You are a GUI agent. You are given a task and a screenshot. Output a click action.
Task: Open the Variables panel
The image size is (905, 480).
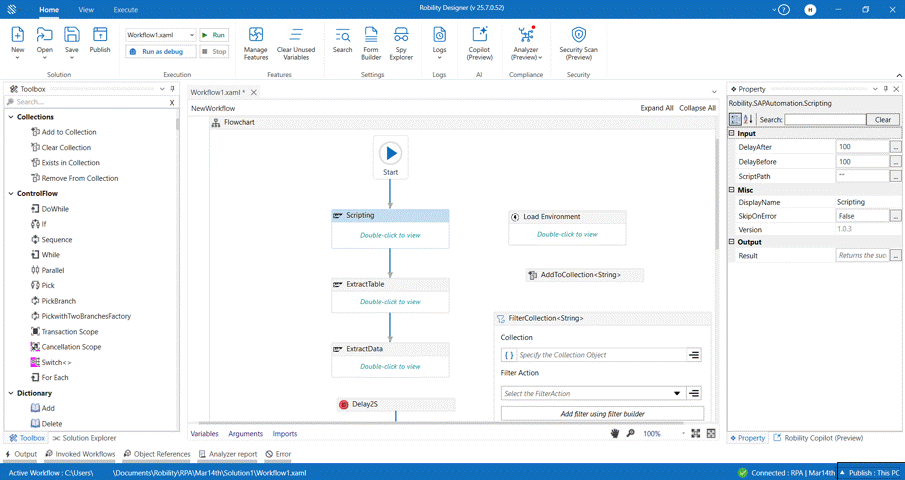point(204,434)
